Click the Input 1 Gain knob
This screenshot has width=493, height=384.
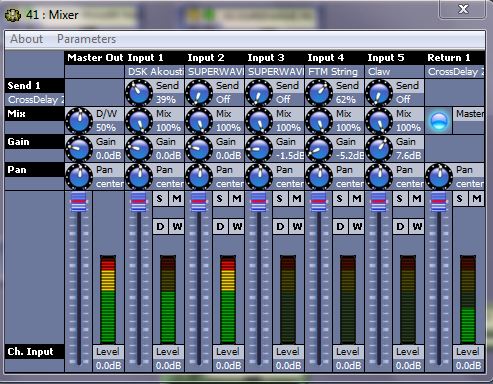point(139,149)
